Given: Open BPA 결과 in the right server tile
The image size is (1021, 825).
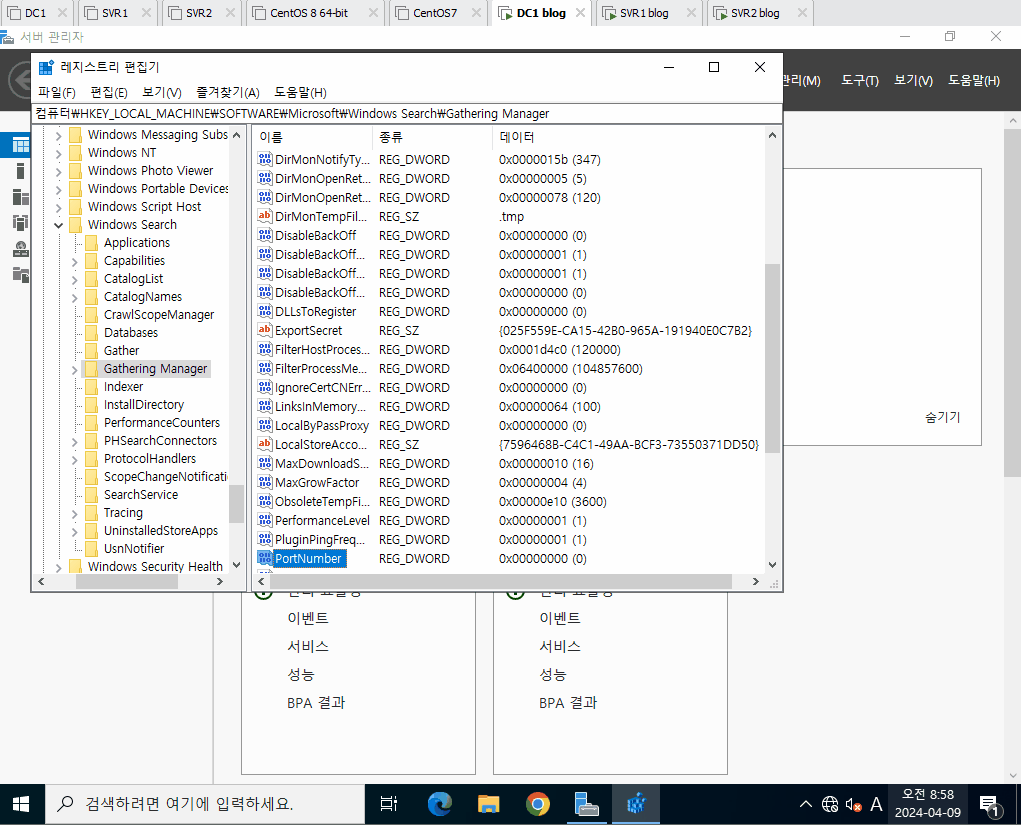Looking at the screenshot, I should (568, 703).
